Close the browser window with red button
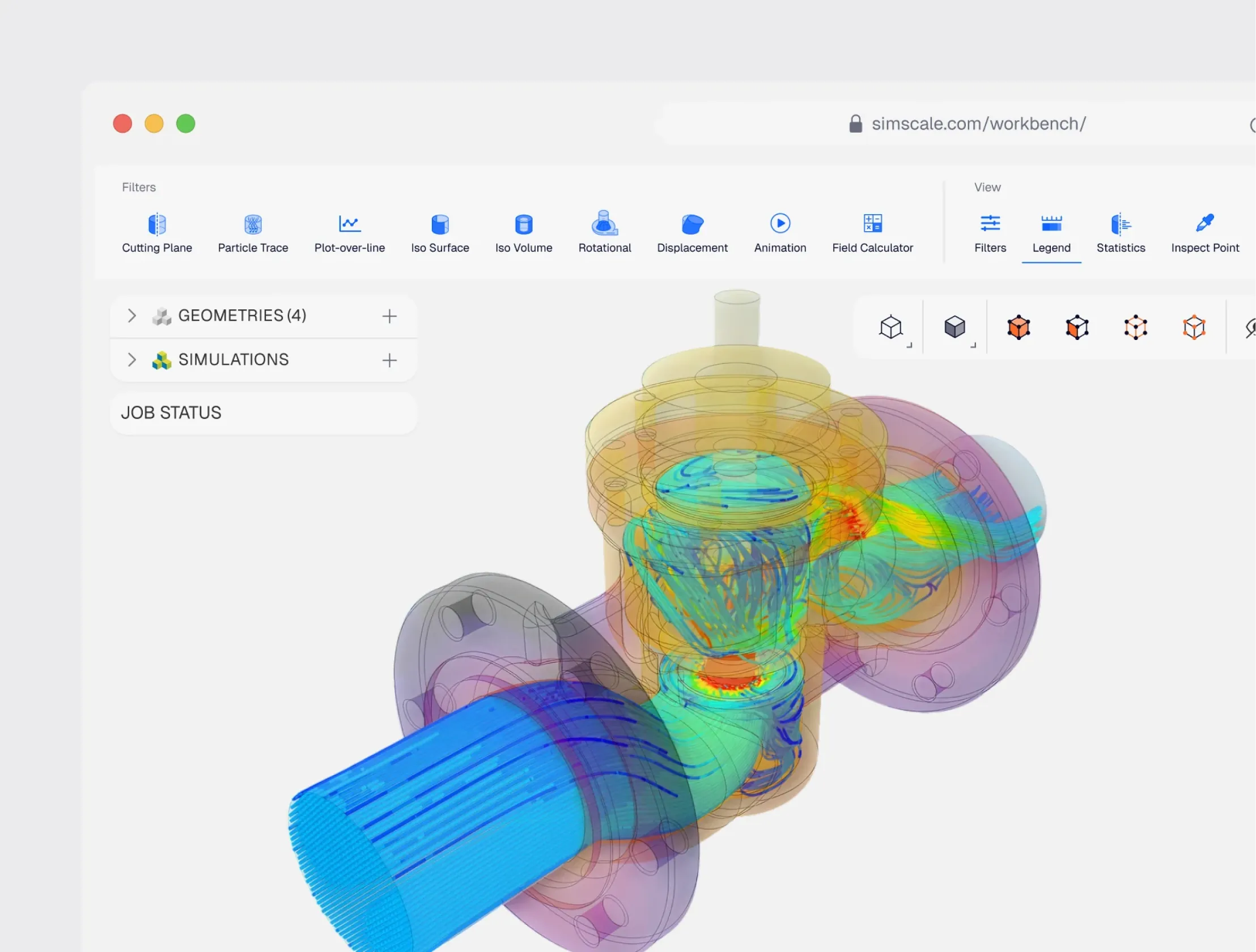This screenshot has width=1256, height=952. point(122,124)
